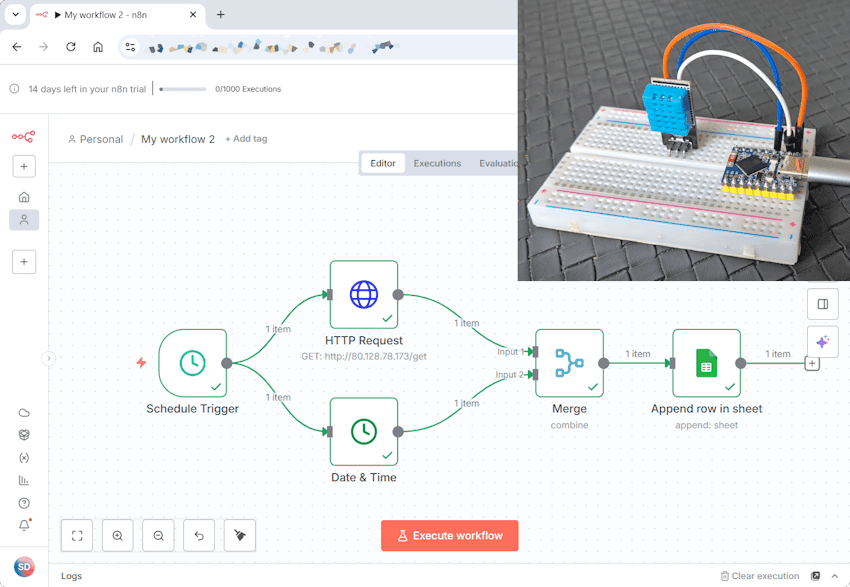The height and width of the screenshot is (587, 850).
Task: Add a node after Append row in sheet
Action: (812, 364)
